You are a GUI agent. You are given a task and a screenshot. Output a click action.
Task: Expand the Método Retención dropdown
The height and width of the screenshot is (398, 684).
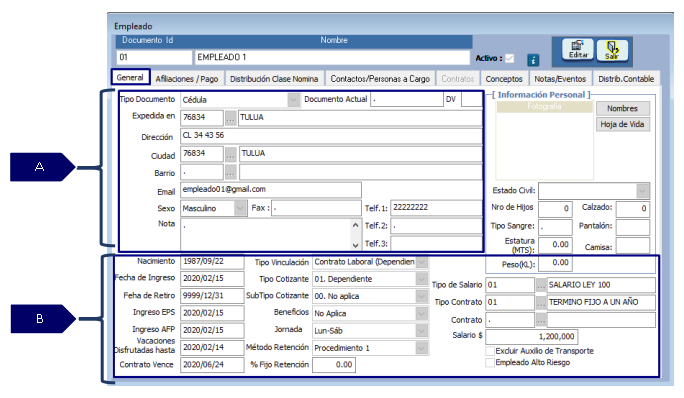pyautogui.click(x=421, y=348)
